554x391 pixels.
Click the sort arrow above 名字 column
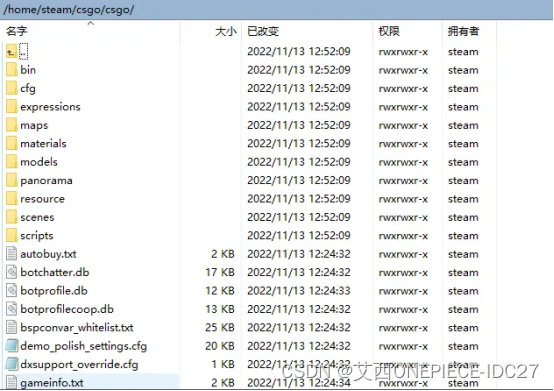[91, 23]
